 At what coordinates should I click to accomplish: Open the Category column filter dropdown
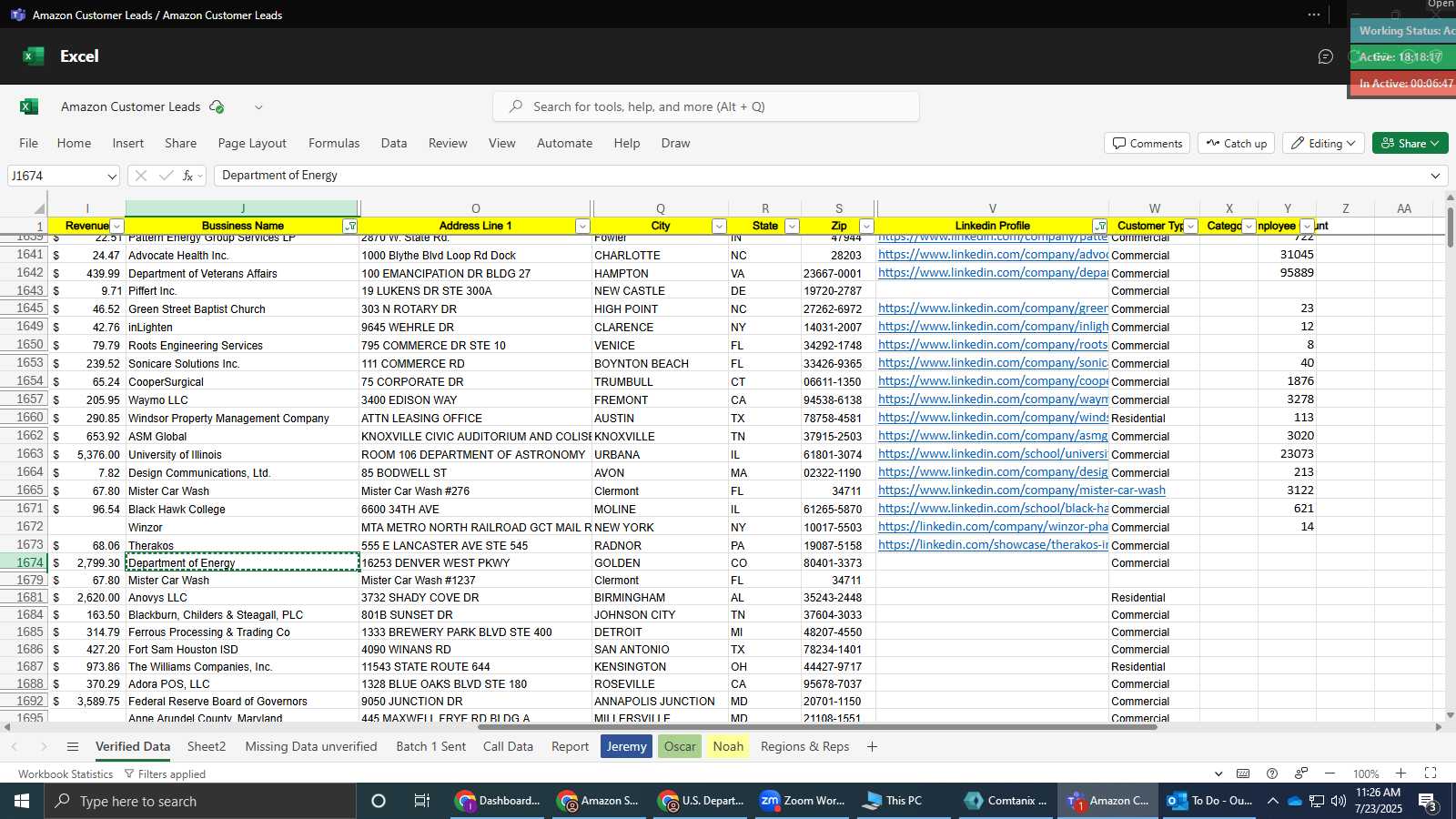(x=1249, y=227)
